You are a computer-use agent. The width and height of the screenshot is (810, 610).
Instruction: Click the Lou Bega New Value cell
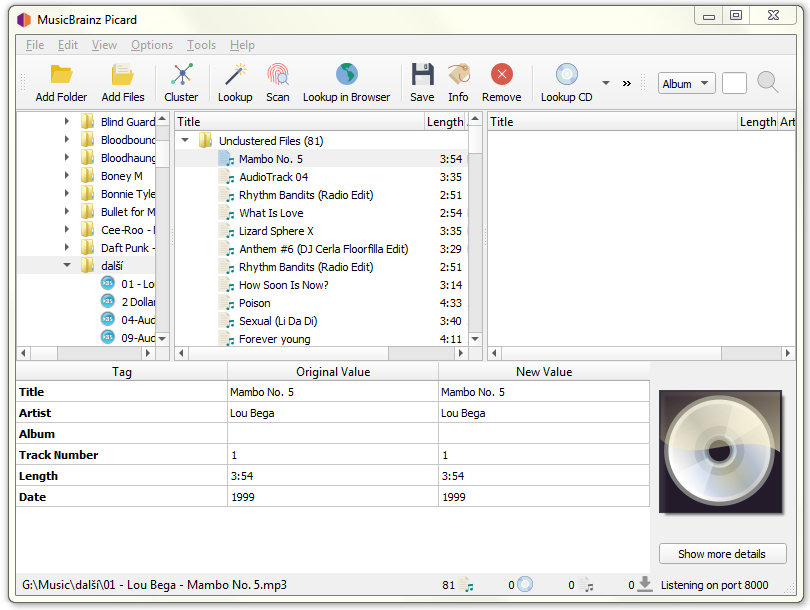pyautogui.click(x=544, y=413)
